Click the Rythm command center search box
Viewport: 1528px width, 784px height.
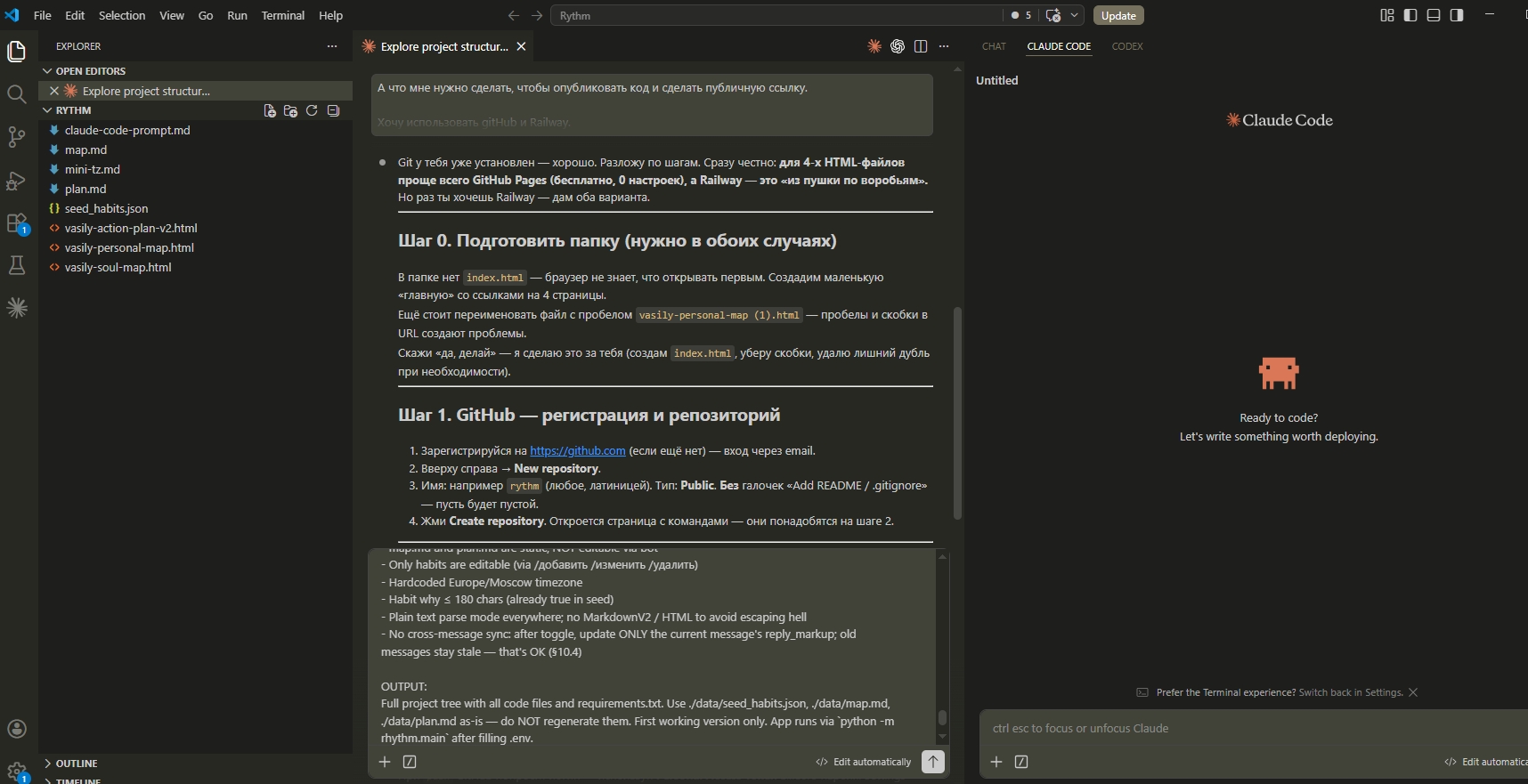pos(777,15)
